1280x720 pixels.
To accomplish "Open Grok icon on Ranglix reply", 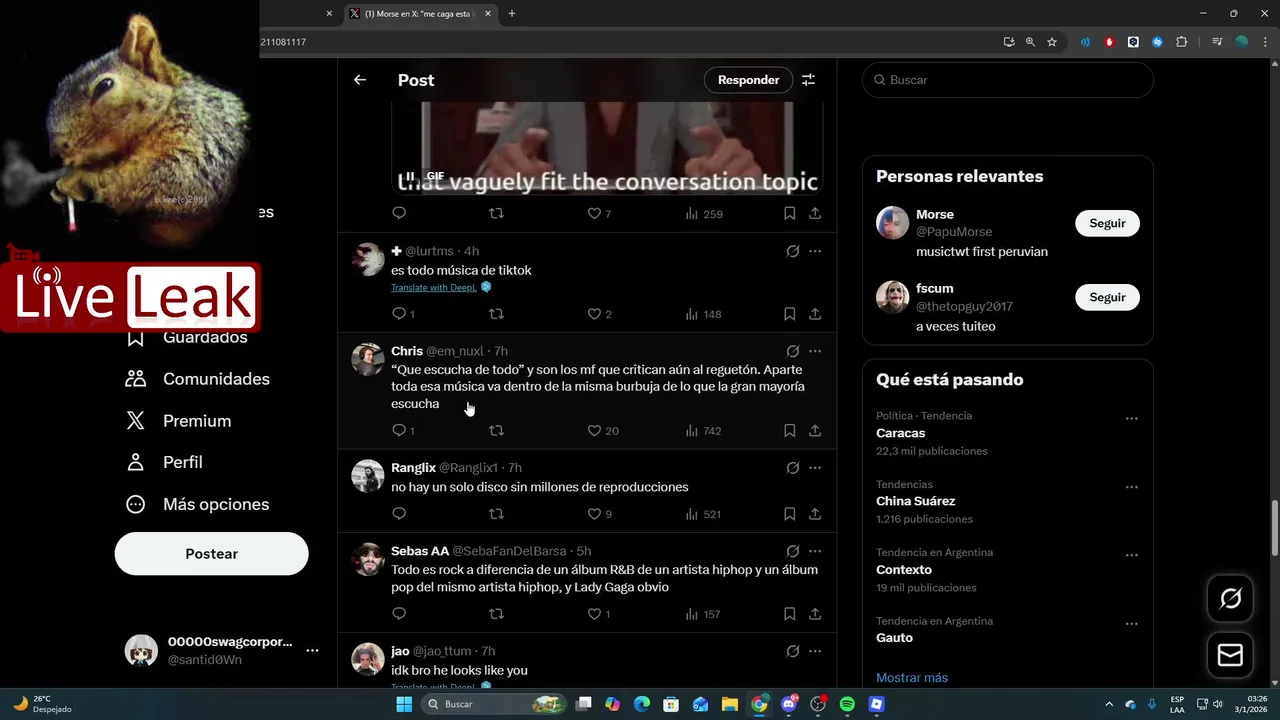I will (x=792, y=468).
